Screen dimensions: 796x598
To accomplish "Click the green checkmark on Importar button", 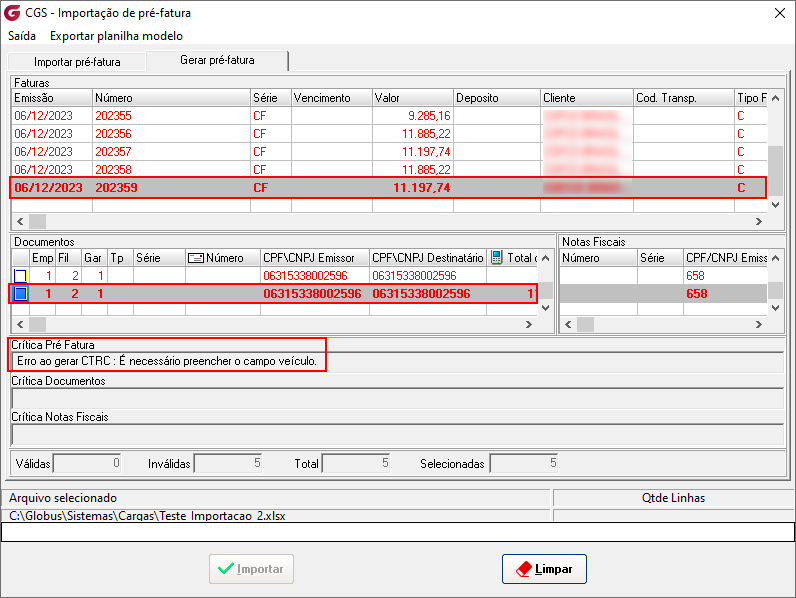I will [x=226, y=569].
